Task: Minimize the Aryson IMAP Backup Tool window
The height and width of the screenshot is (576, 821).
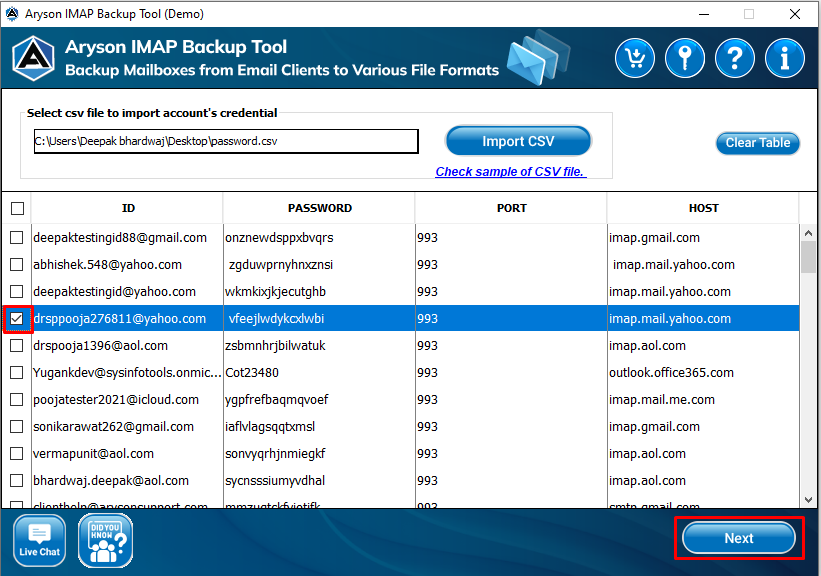Action: coord(704,14)
